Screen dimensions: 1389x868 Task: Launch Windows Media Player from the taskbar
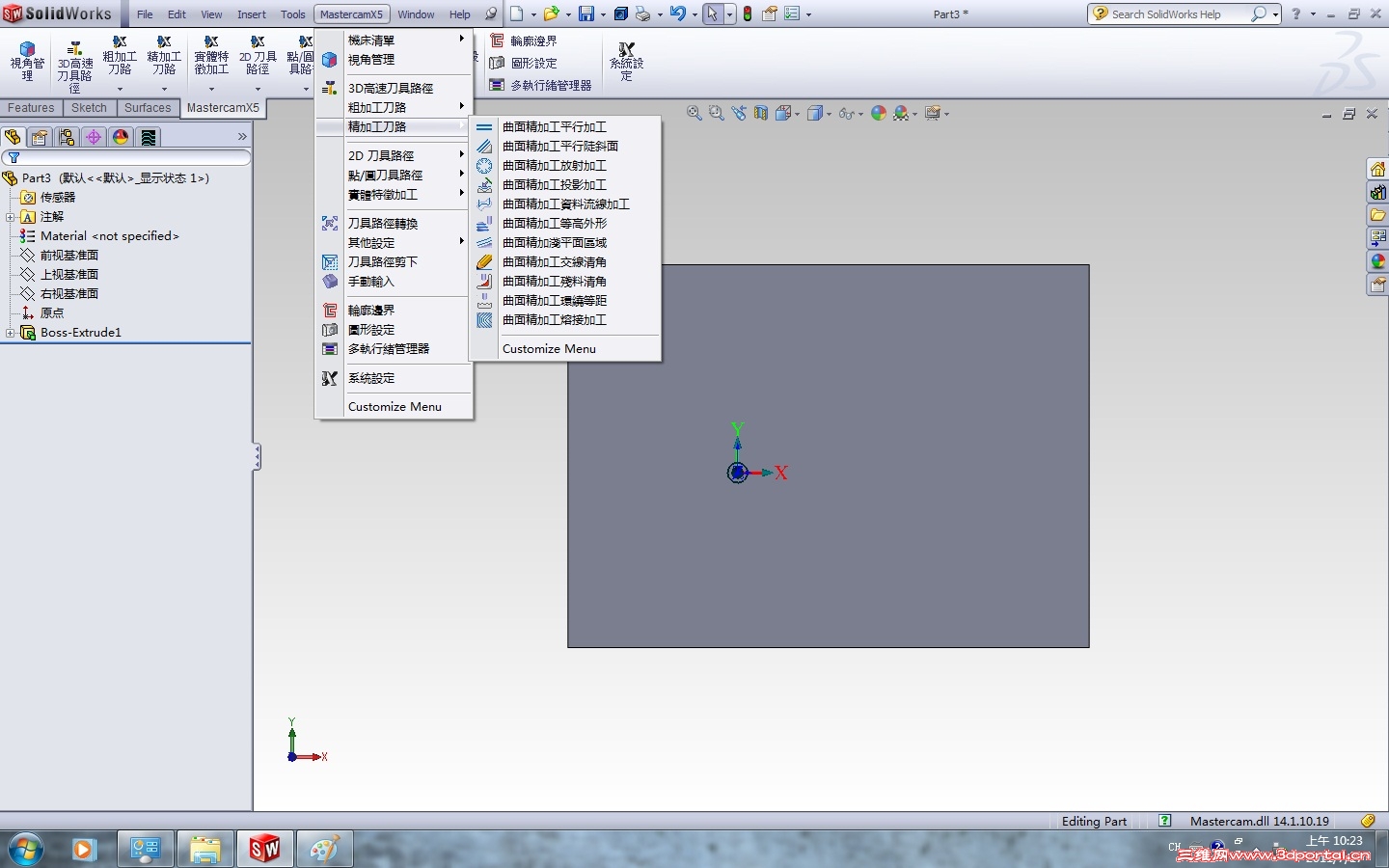(85, 850)
